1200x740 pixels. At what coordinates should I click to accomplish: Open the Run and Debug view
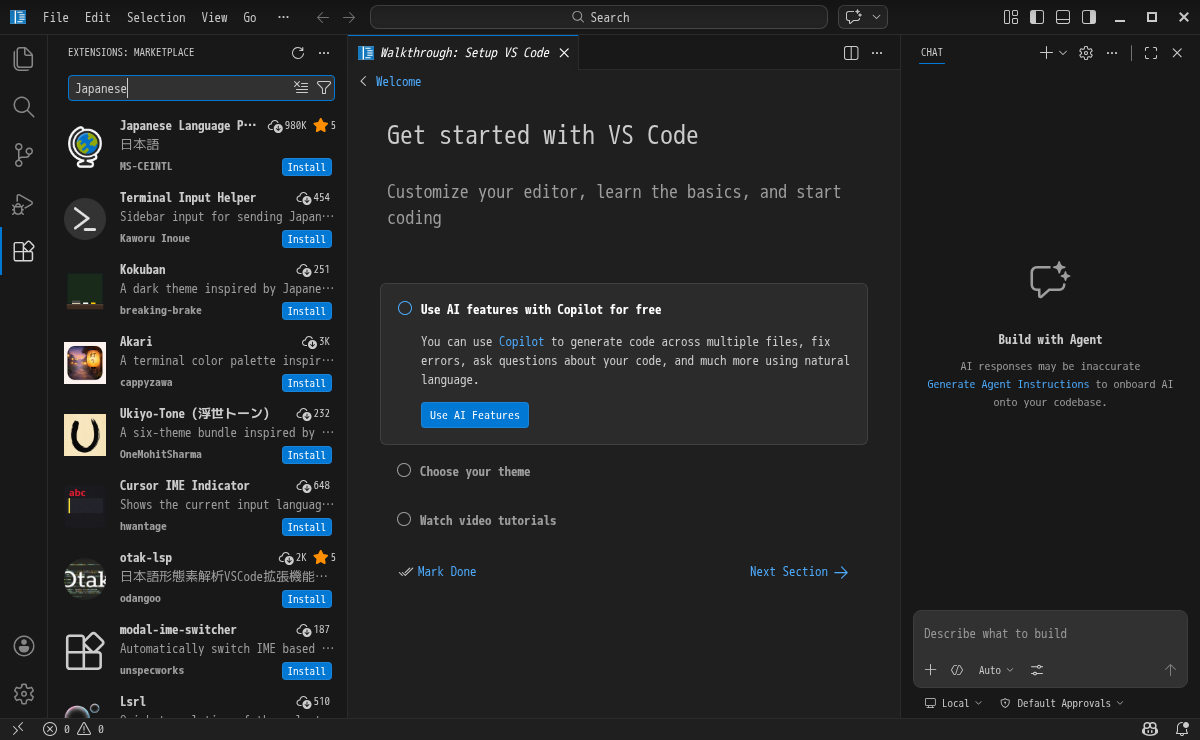click(23, 204)
